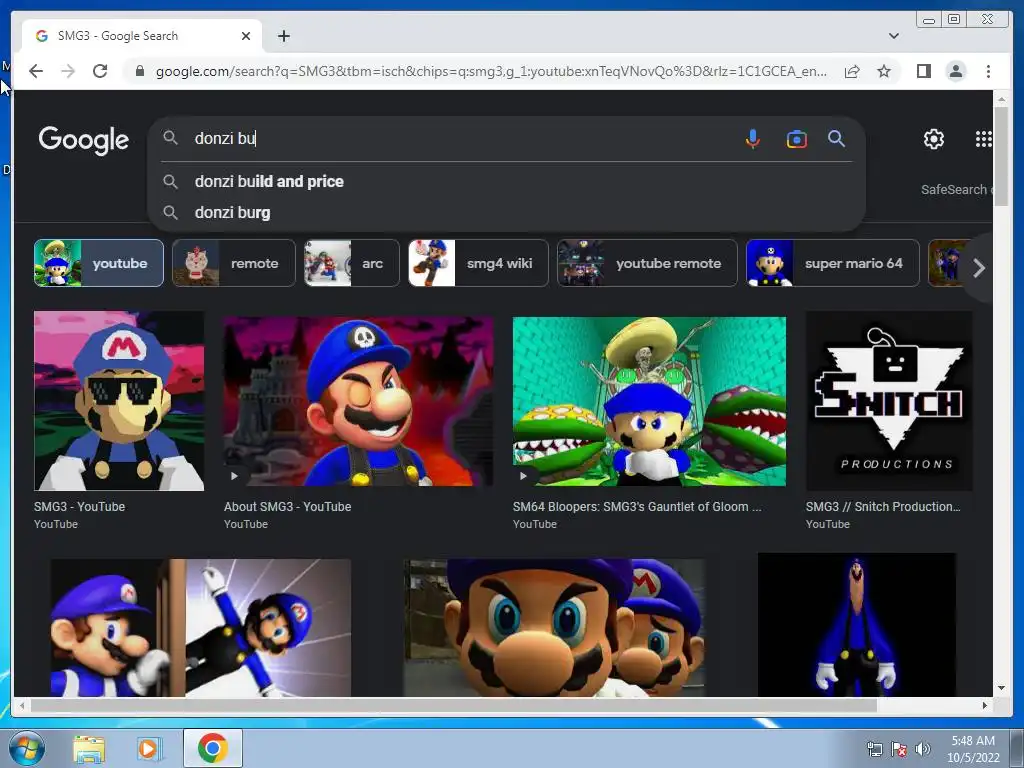The image size is (1024, 768).
Task: Open the Chrome side panel icon
Action: [x=923, y=71]
